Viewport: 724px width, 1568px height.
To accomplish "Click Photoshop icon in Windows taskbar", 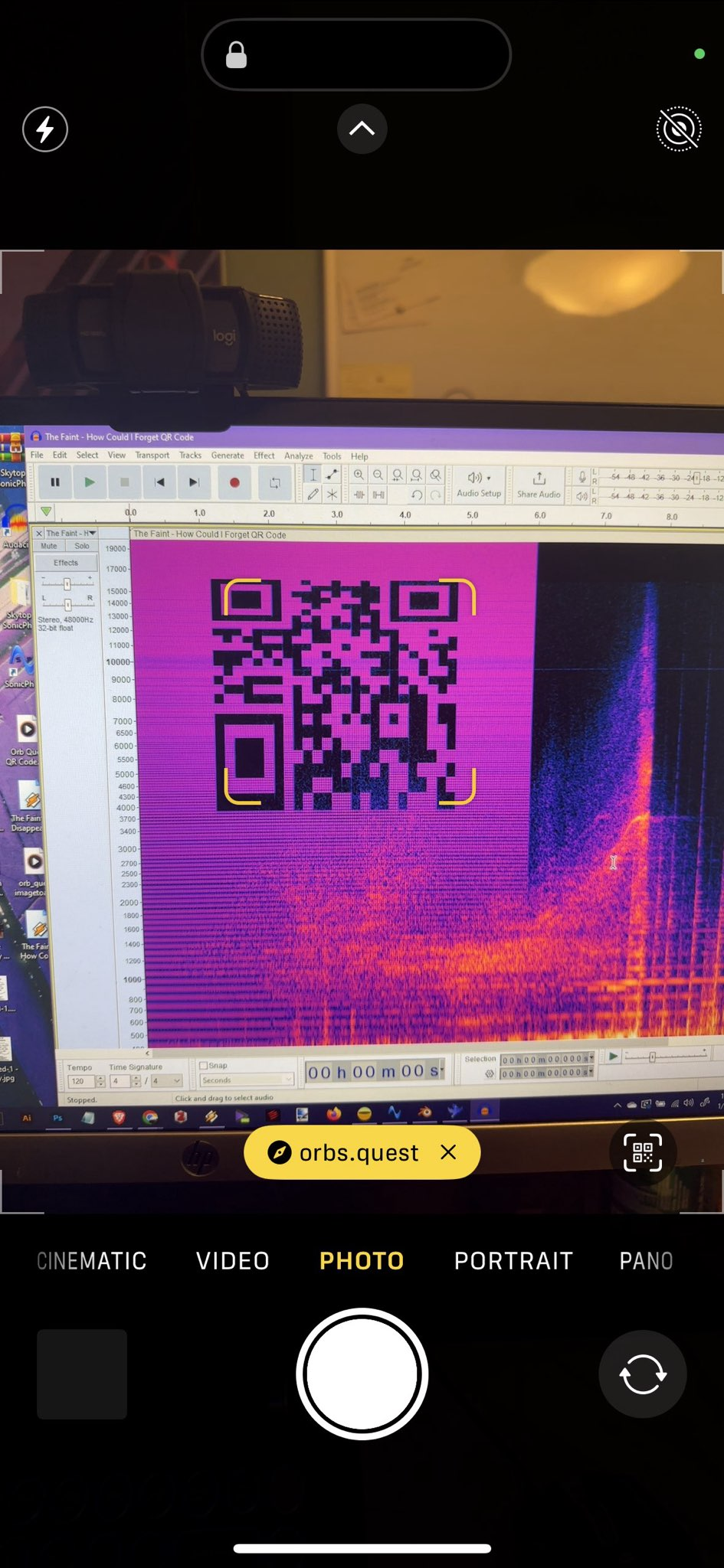I will [57, 1118].
